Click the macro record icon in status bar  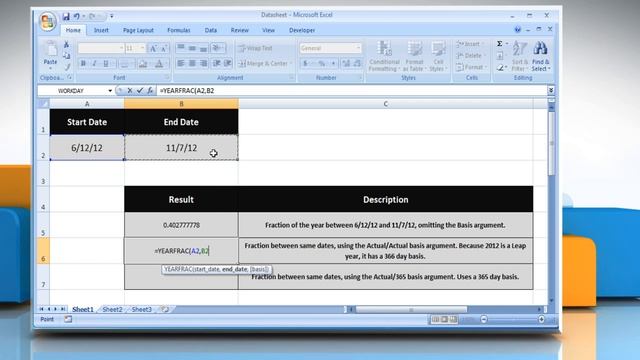68,319
